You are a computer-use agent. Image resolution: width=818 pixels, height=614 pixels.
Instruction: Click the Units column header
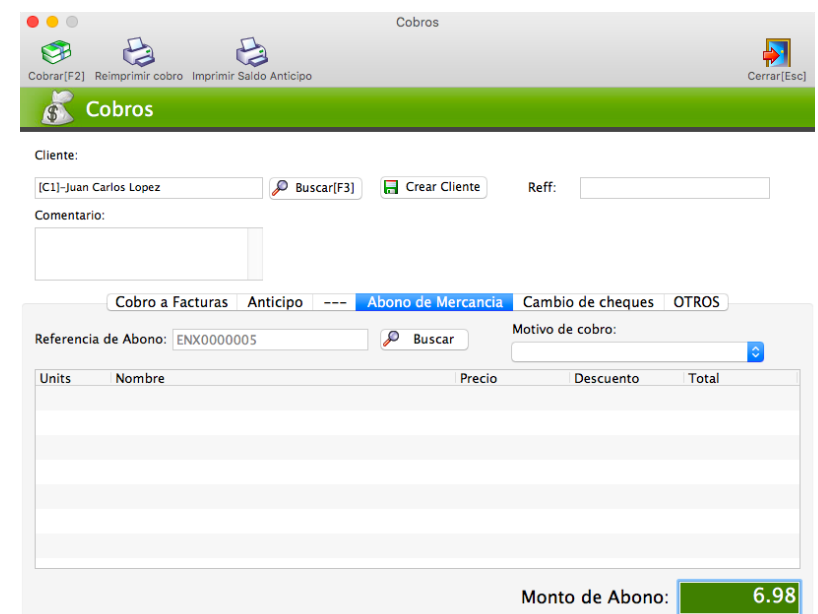click(73, 378)
